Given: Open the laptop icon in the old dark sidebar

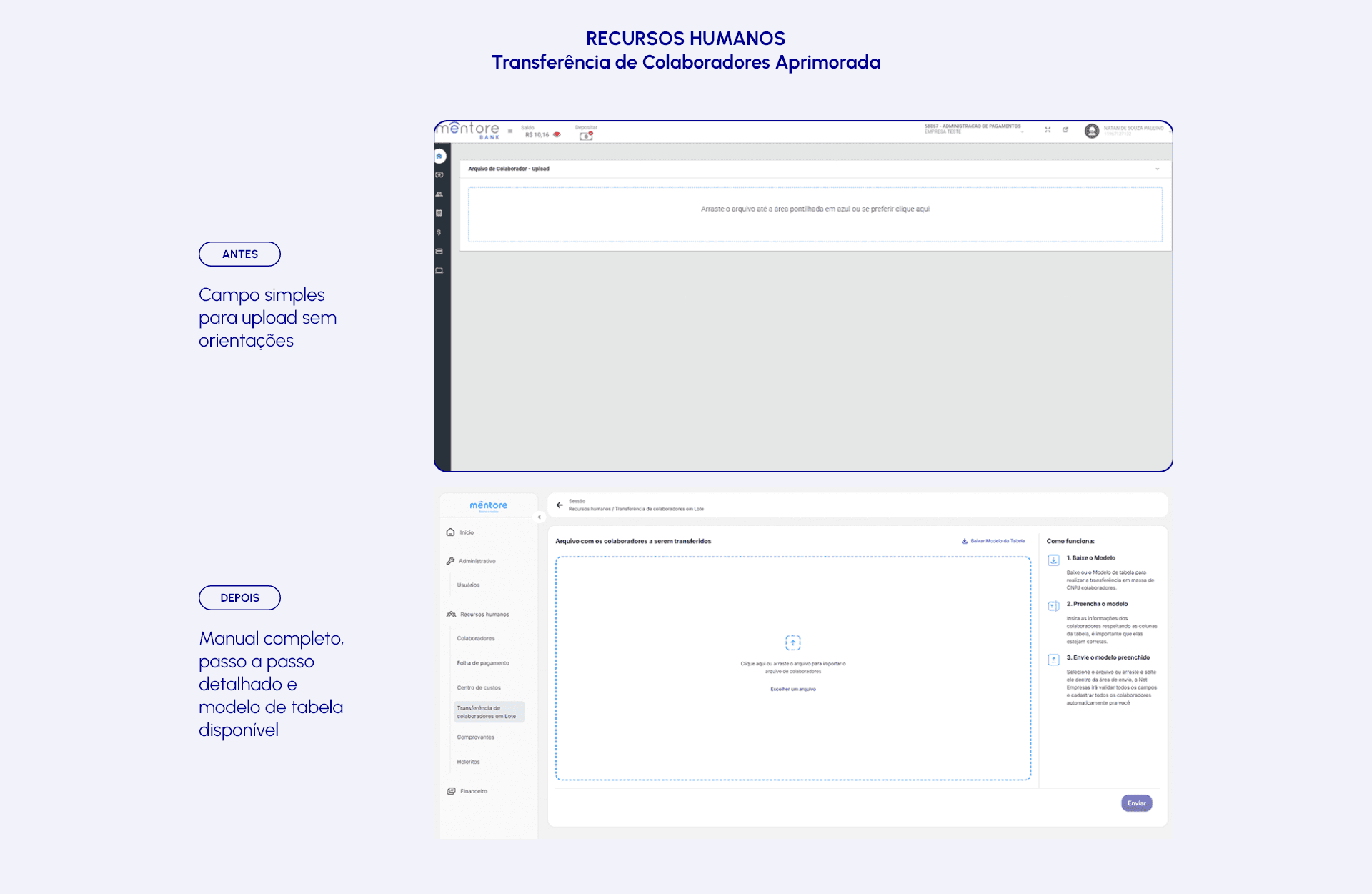Looking at the screenshot, I should pos(439,271).
